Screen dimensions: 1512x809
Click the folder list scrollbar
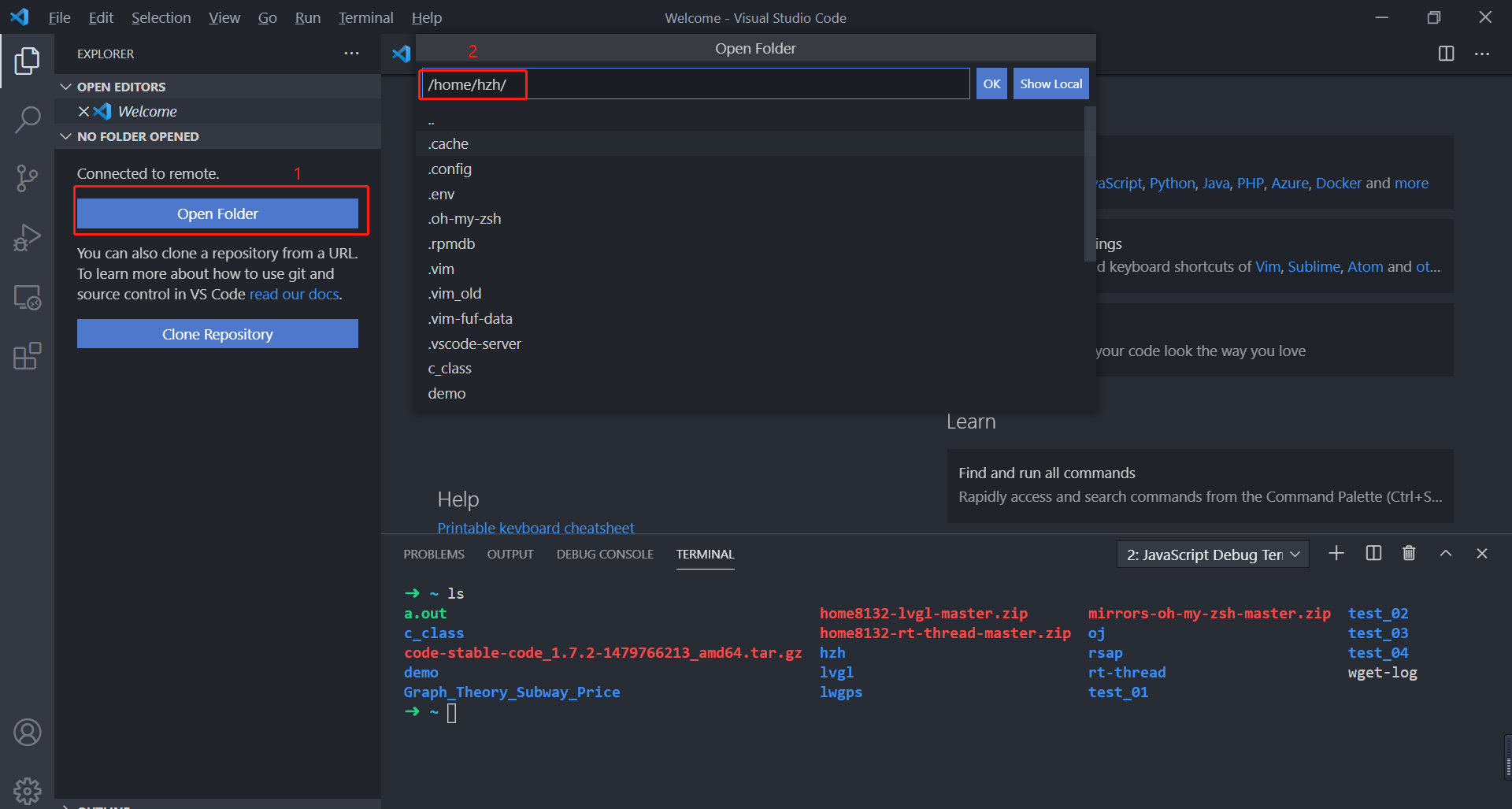(1090, 184)
